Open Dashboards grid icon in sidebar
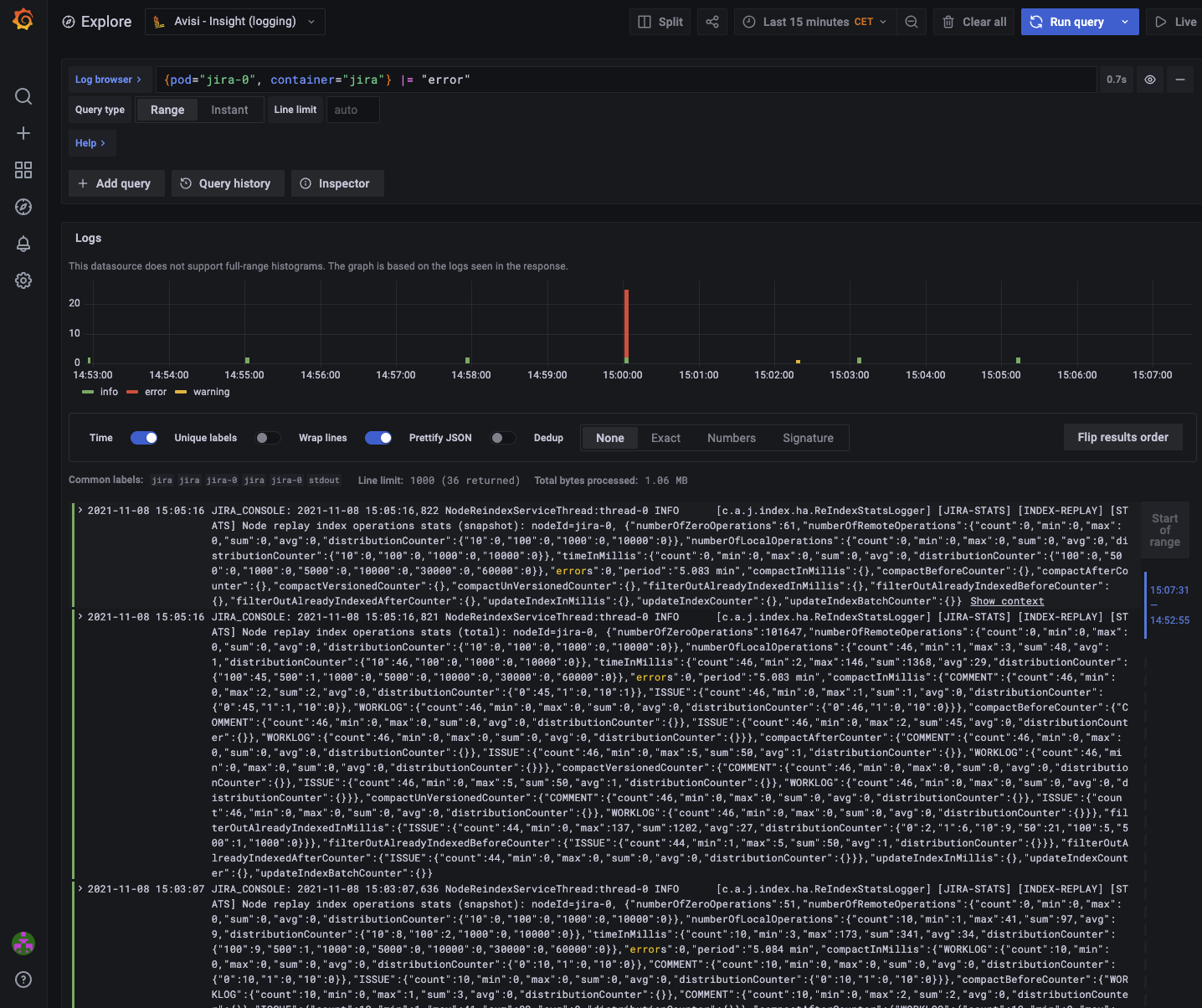Image resolution: width=1202 pixels, height=1008 pixels. 23,170
